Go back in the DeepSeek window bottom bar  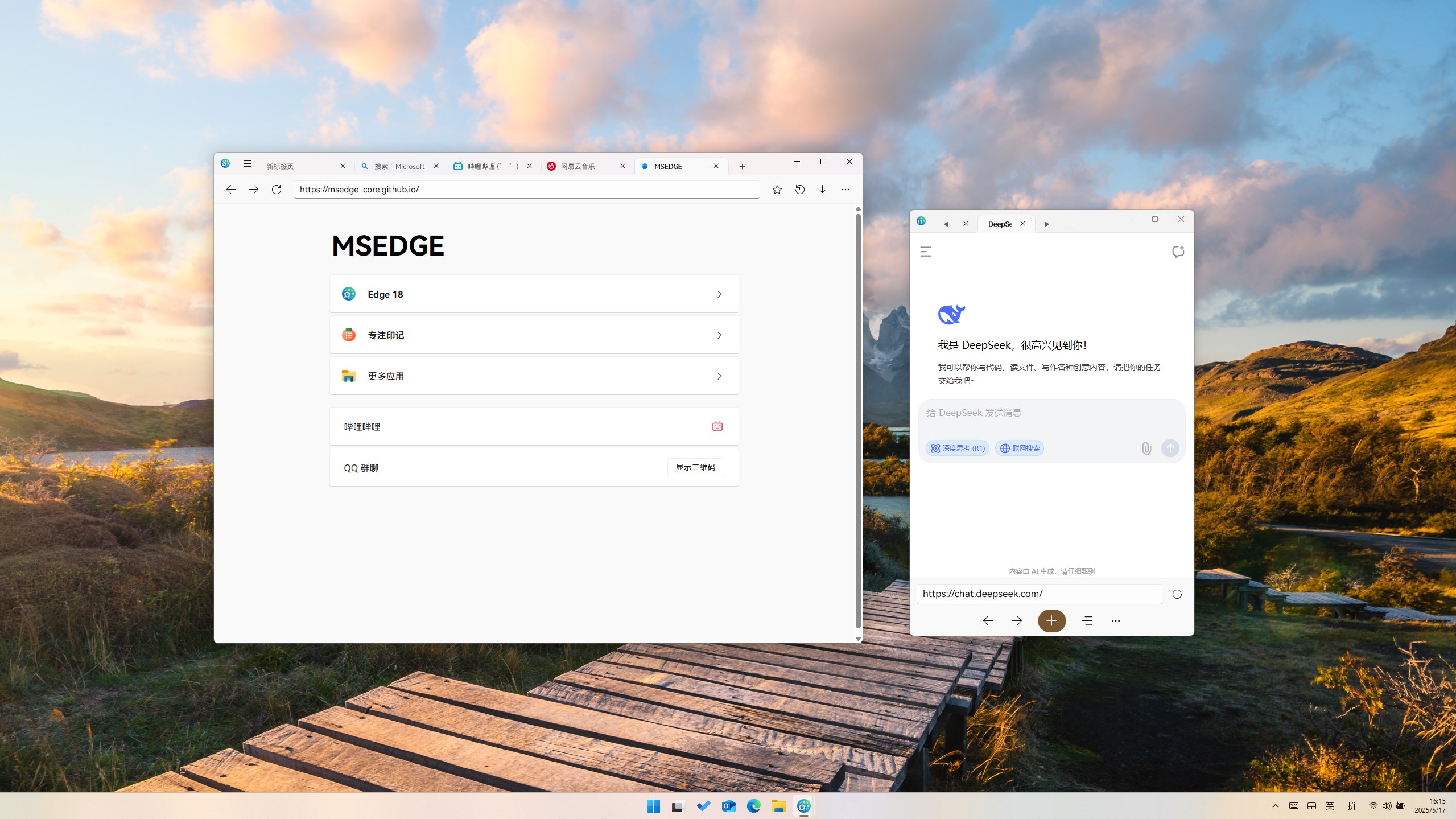pos(988,621)
